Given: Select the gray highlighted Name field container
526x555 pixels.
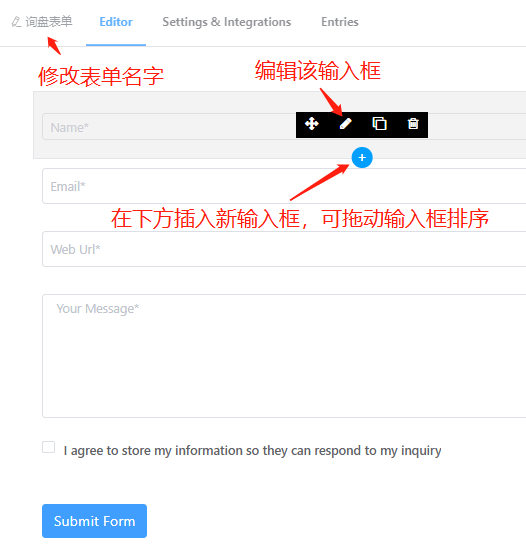Looking at the screenshot, I should tap(280, 125).
